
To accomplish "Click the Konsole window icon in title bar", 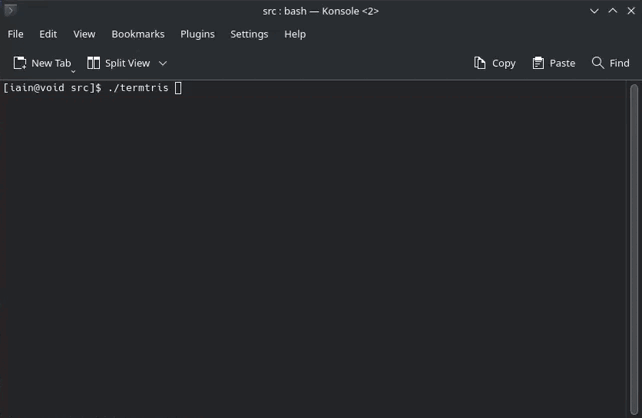I will click(x=10, y=9).
